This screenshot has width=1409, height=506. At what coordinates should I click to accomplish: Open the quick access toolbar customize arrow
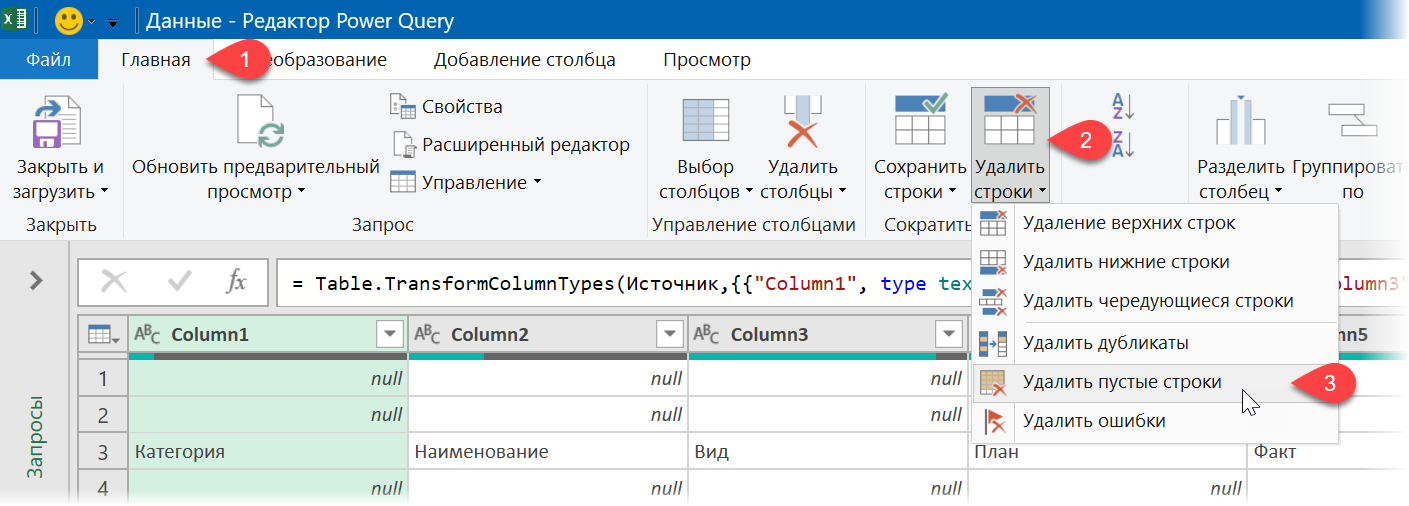point(113,21)
